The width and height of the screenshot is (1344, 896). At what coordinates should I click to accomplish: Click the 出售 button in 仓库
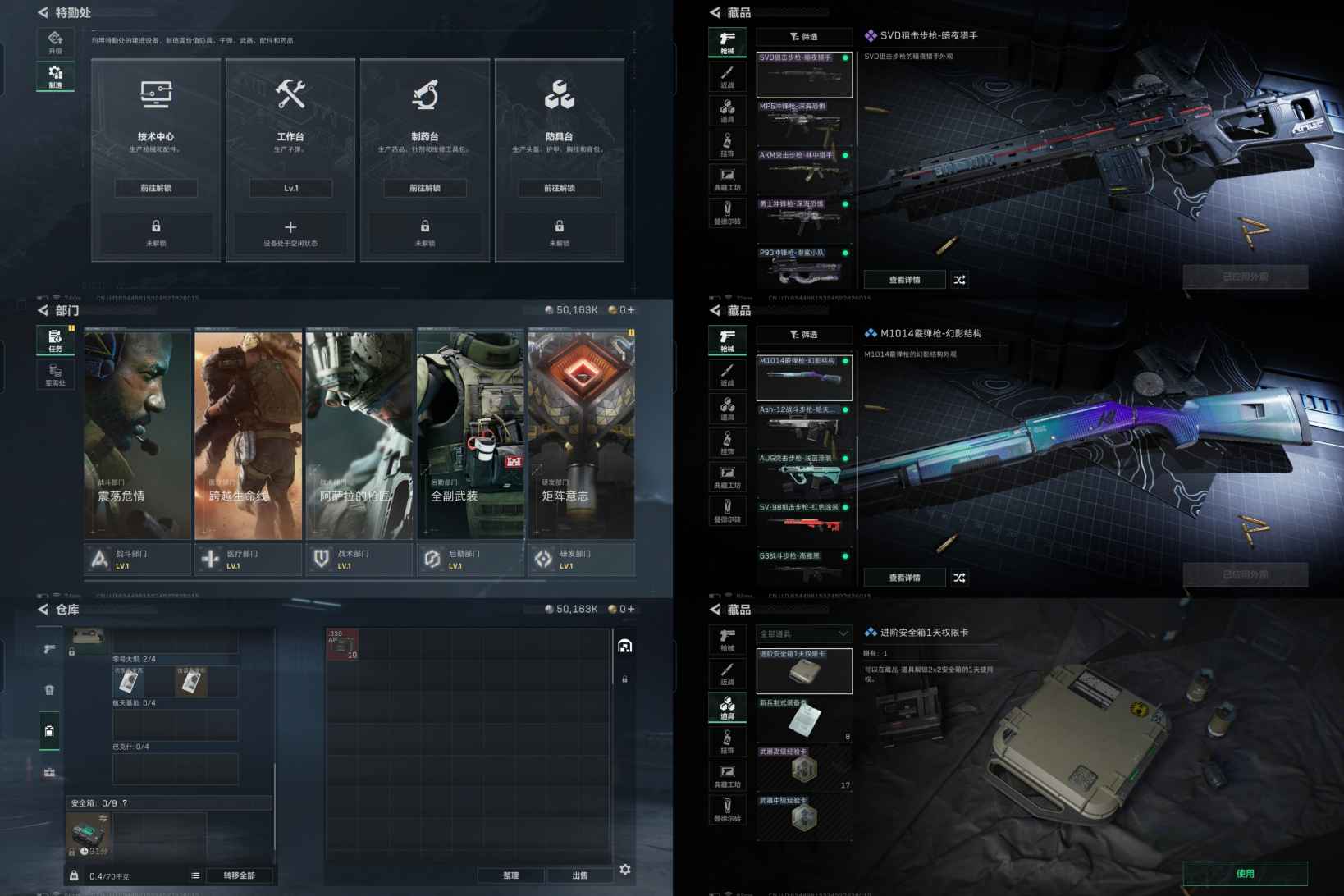(x=580, y=875)
